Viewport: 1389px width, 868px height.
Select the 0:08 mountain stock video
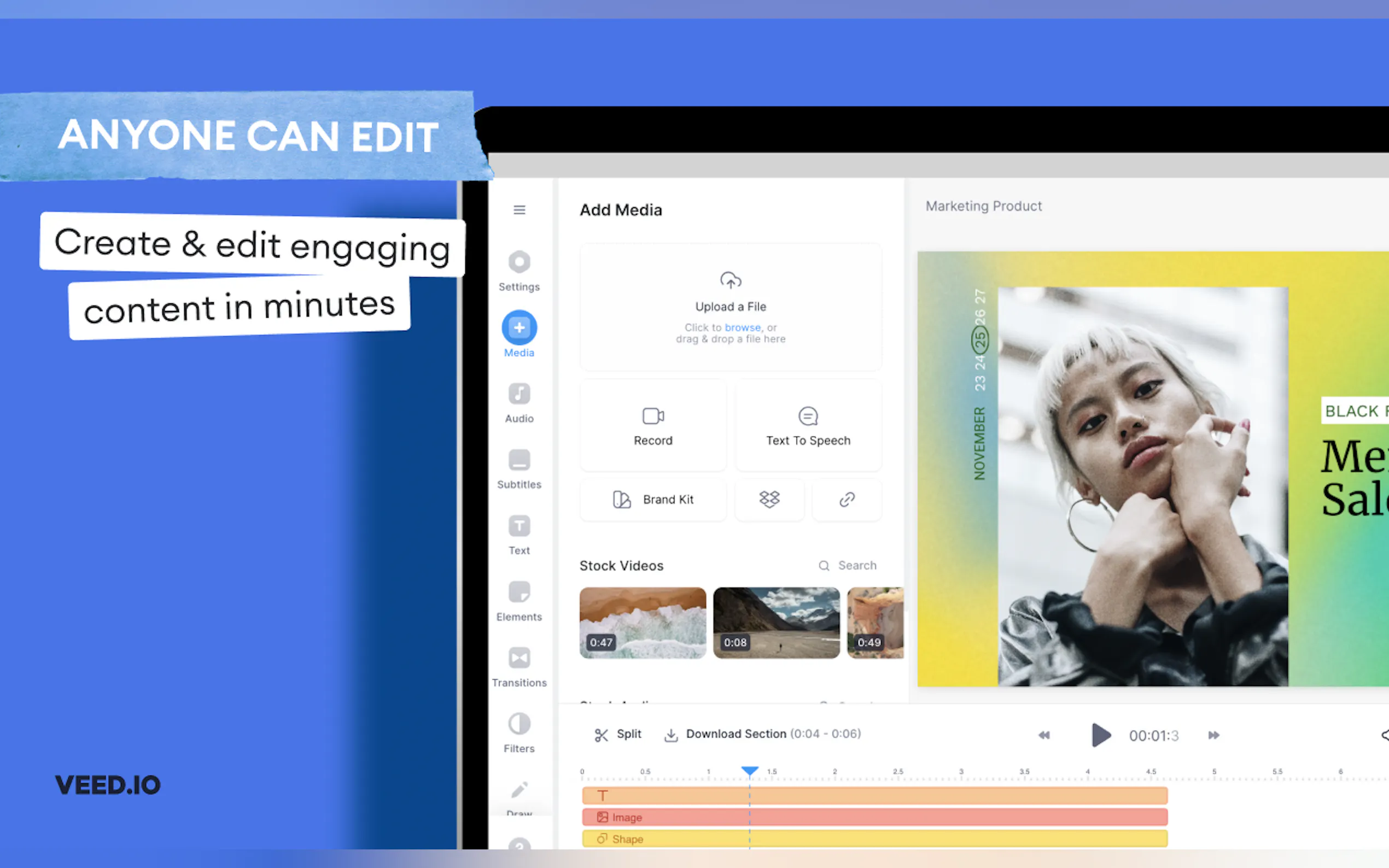click(x=776, y=622)
